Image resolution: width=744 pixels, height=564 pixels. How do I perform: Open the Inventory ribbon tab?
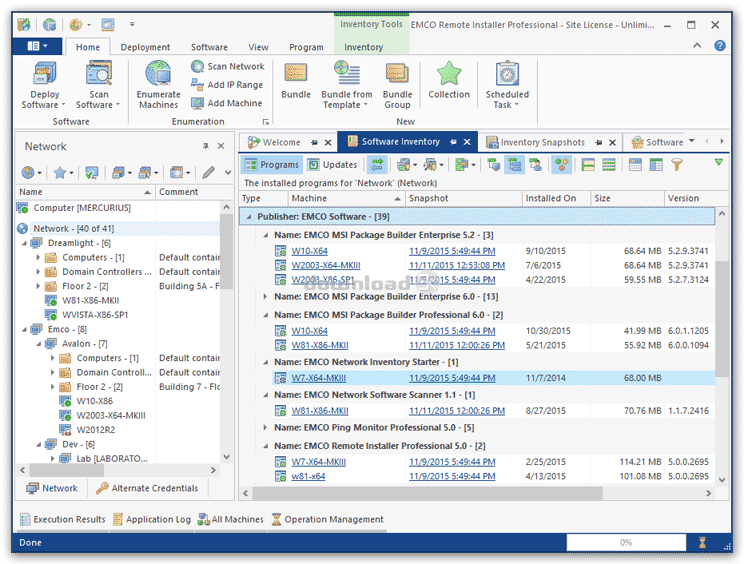click(x=363, y=47)
